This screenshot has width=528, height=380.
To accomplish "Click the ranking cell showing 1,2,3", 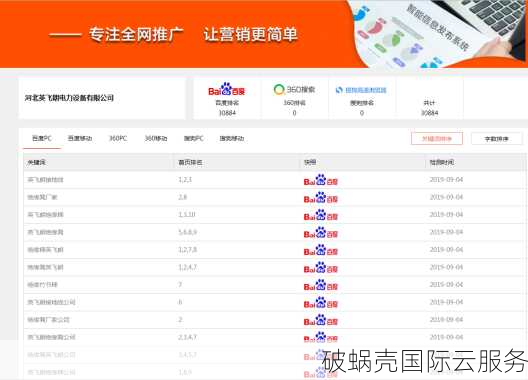I will (x=185, y=180).
